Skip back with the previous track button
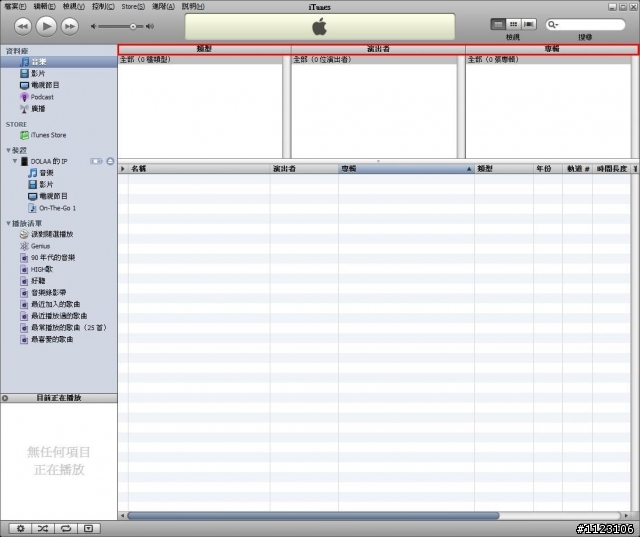 (23, 27)
